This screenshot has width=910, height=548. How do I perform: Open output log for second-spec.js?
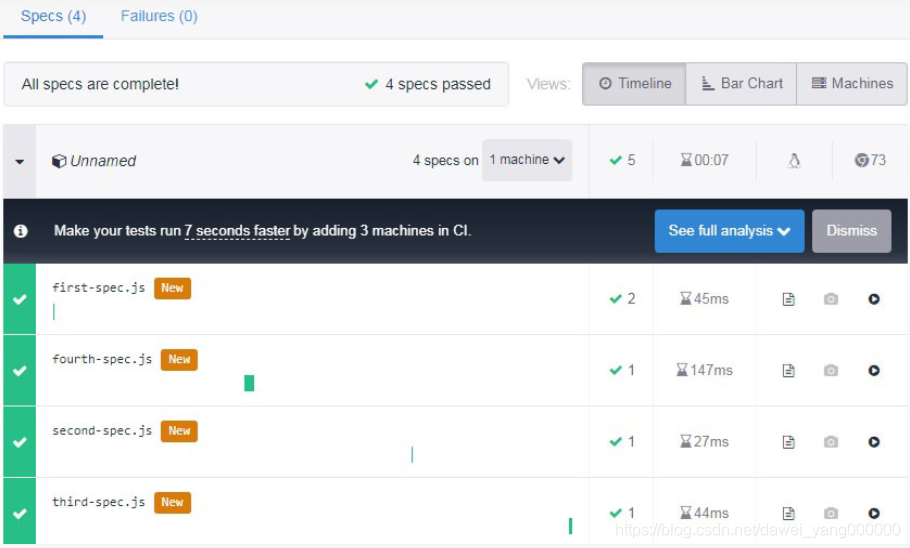pyautogui.click(x=788, y=442)
